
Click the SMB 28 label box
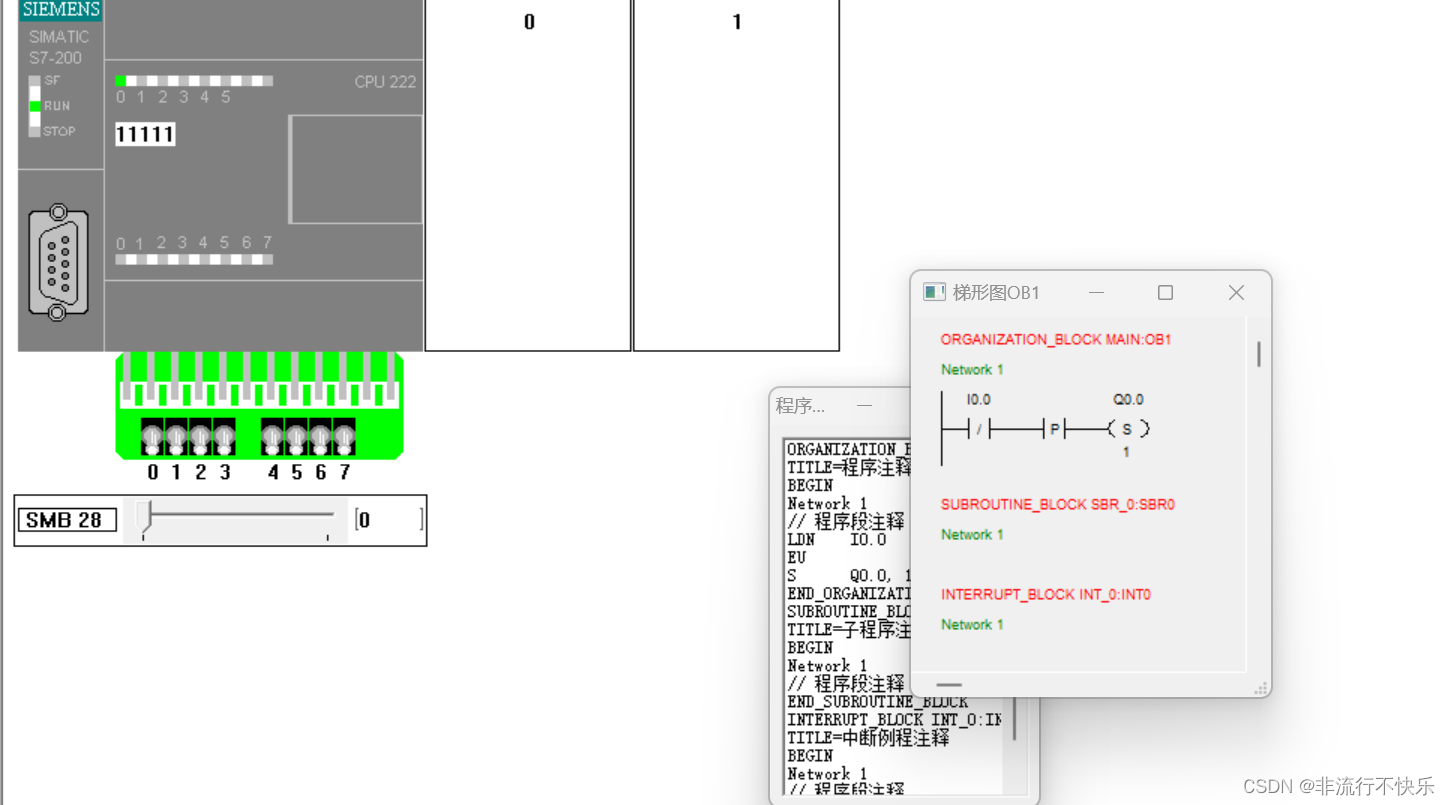[x=67, y=520]
